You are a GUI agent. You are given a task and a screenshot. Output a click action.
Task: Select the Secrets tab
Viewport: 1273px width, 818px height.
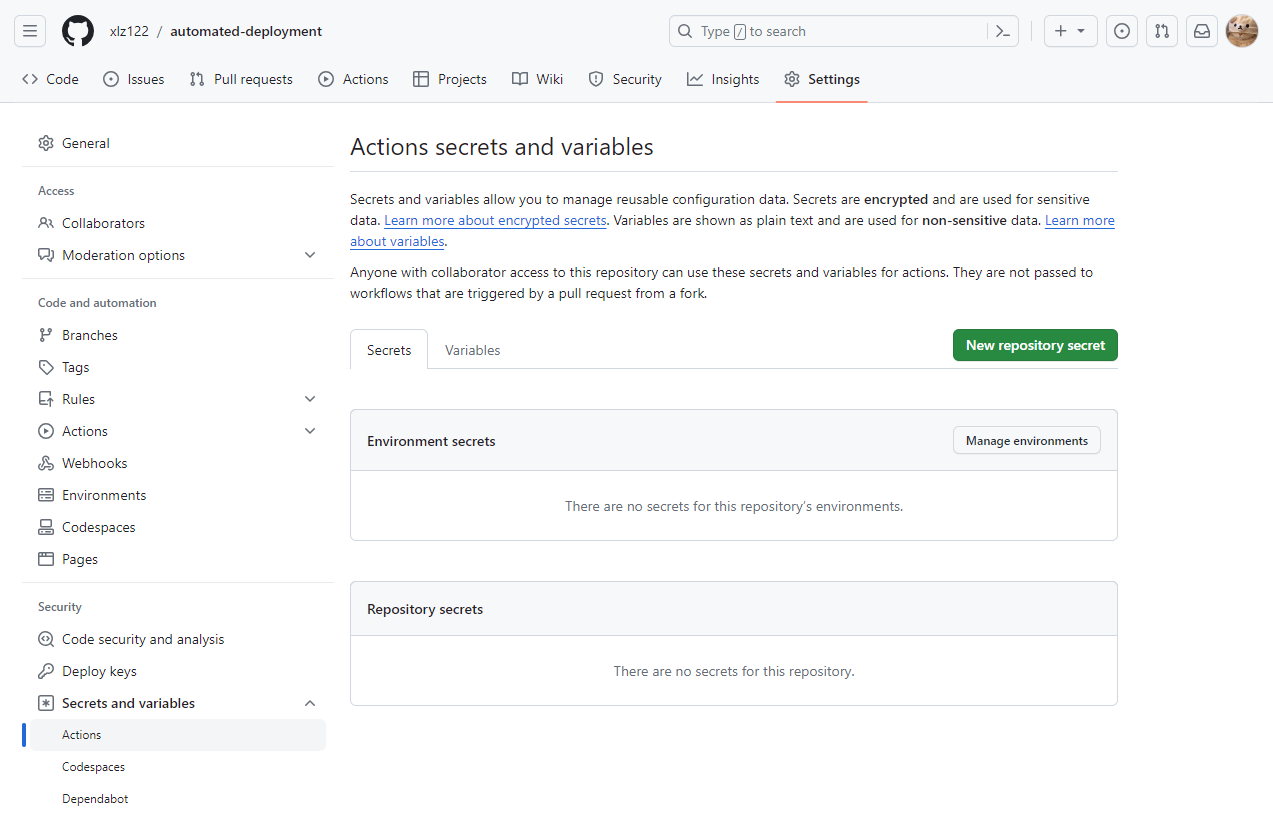pyautogui.click(x=389, y=350)
